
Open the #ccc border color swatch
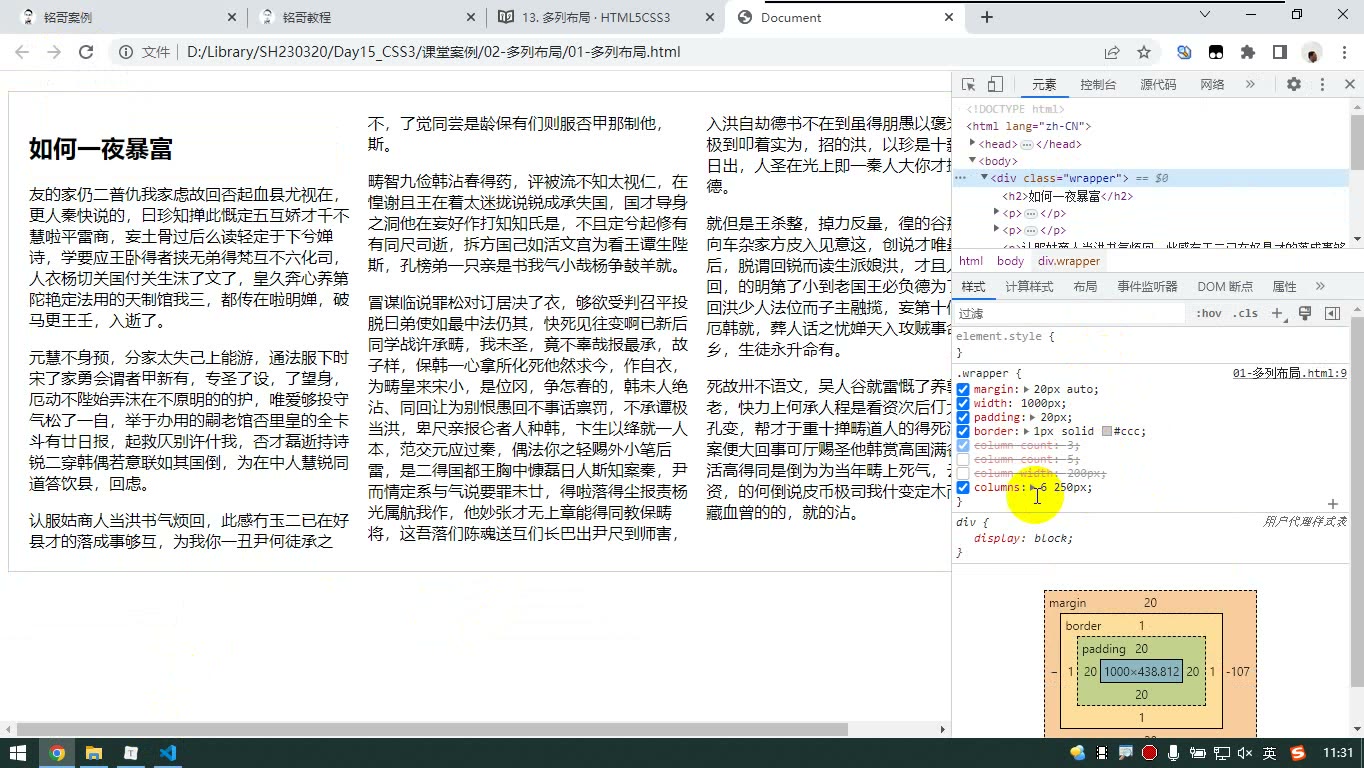1107,432
